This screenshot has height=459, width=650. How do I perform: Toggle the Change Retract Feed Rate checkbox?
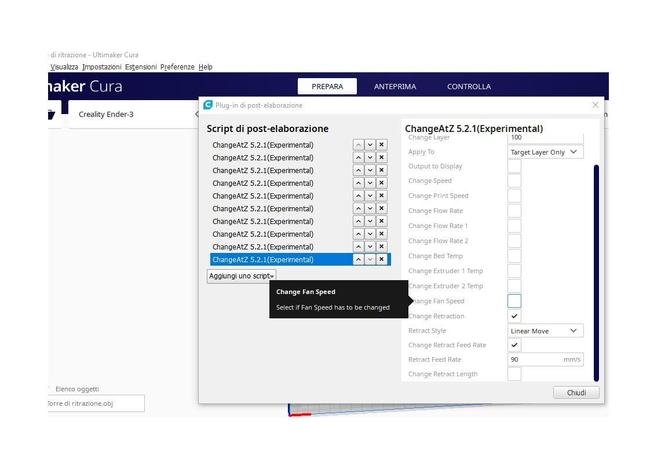514,345
